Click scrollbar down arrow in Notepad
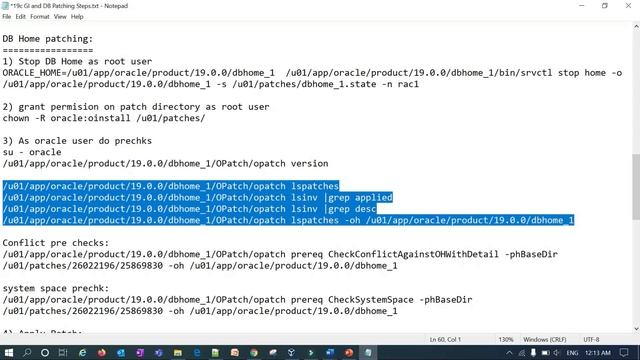 [x=636, y=329]
